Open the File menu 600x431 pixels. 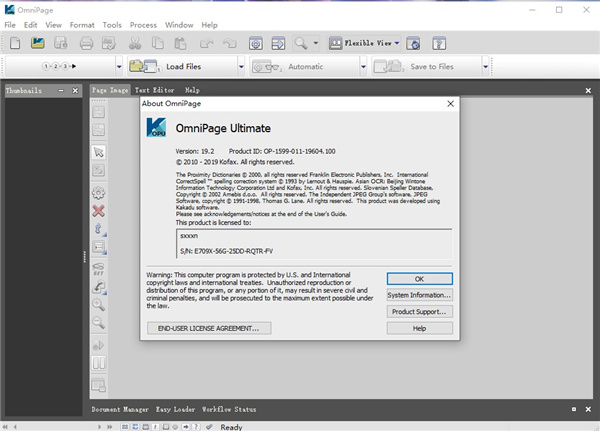tap(10, 25)
